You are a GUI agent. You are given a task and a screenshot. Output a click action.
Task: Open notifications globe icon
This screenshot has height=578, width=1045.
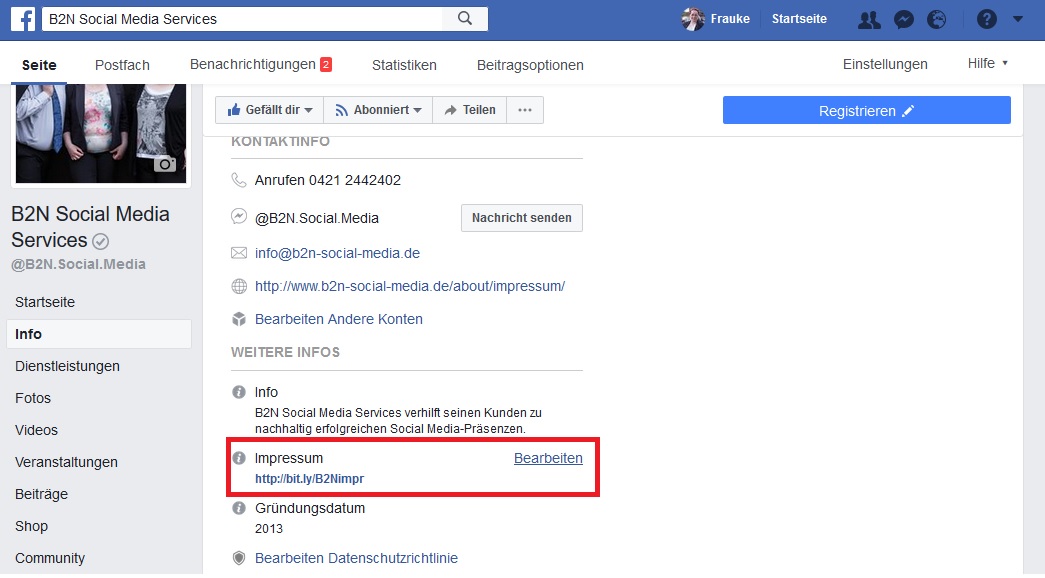[x=936, y=20]
